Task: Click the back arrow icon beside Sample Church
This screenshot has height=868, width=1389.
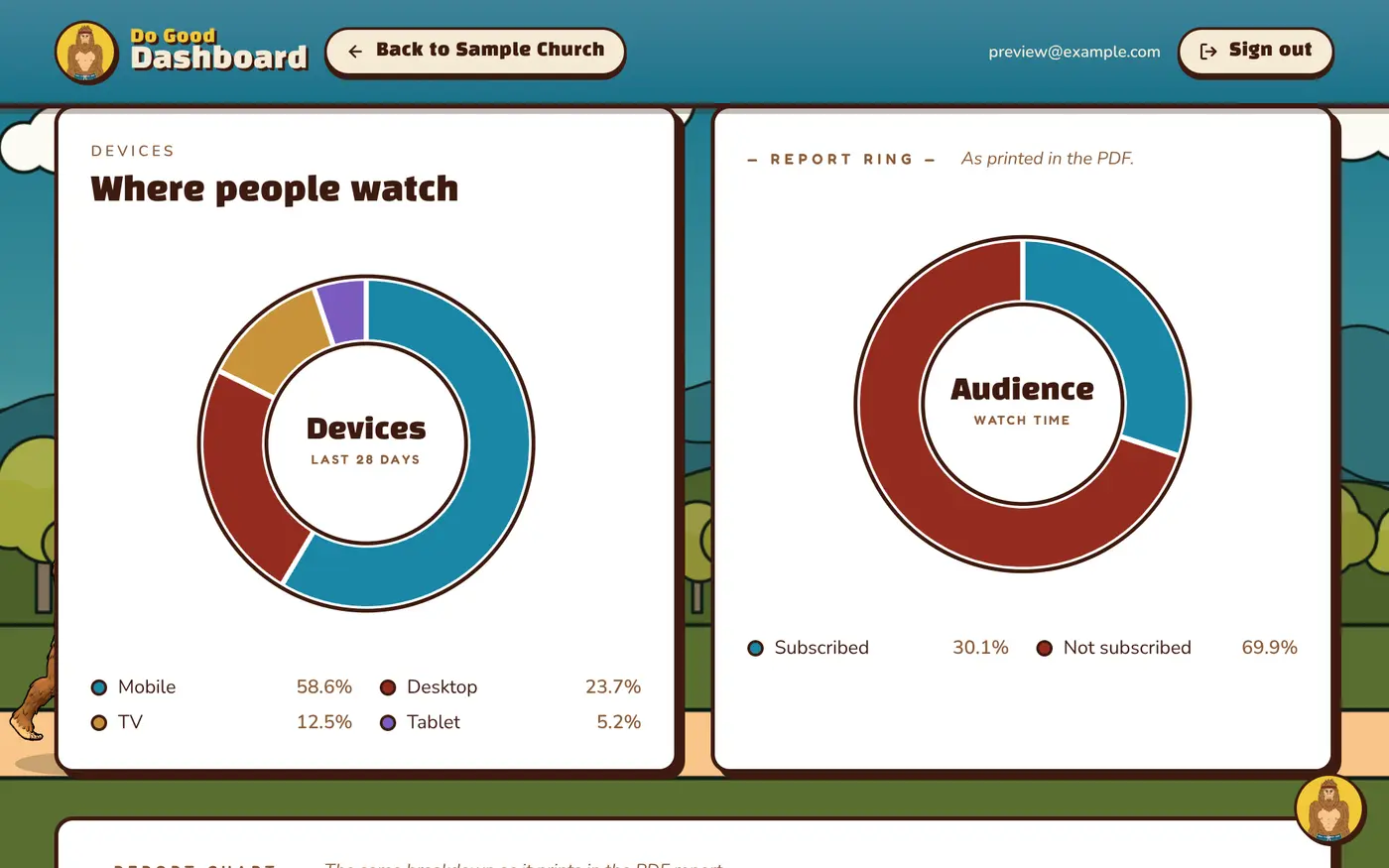Action: click(355, 52)
